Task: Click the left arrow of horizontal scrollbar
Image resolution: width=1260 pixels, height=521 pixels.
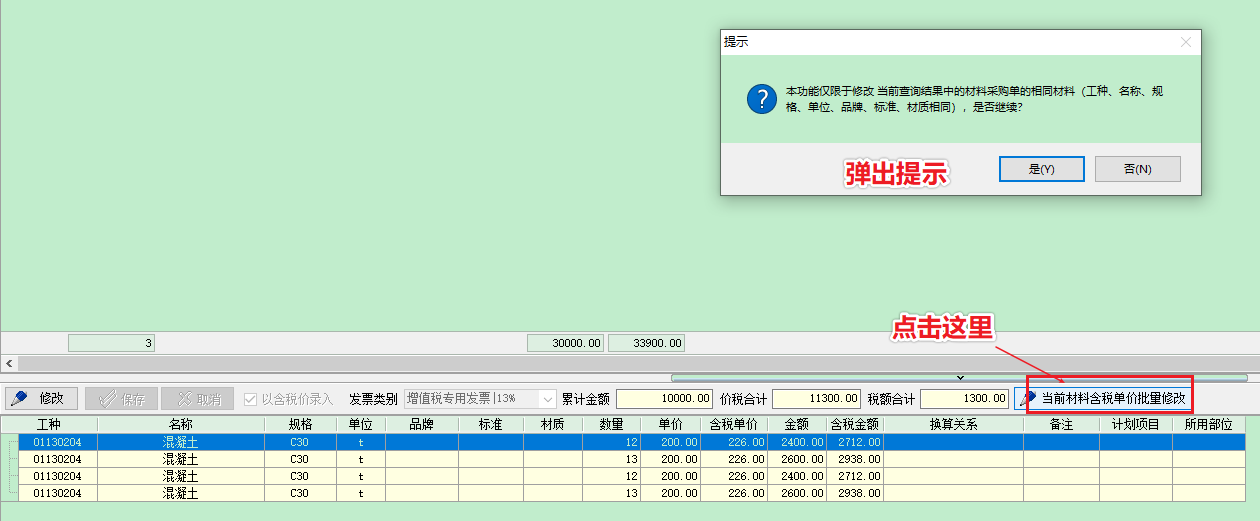Action: (x=9, y=363)
